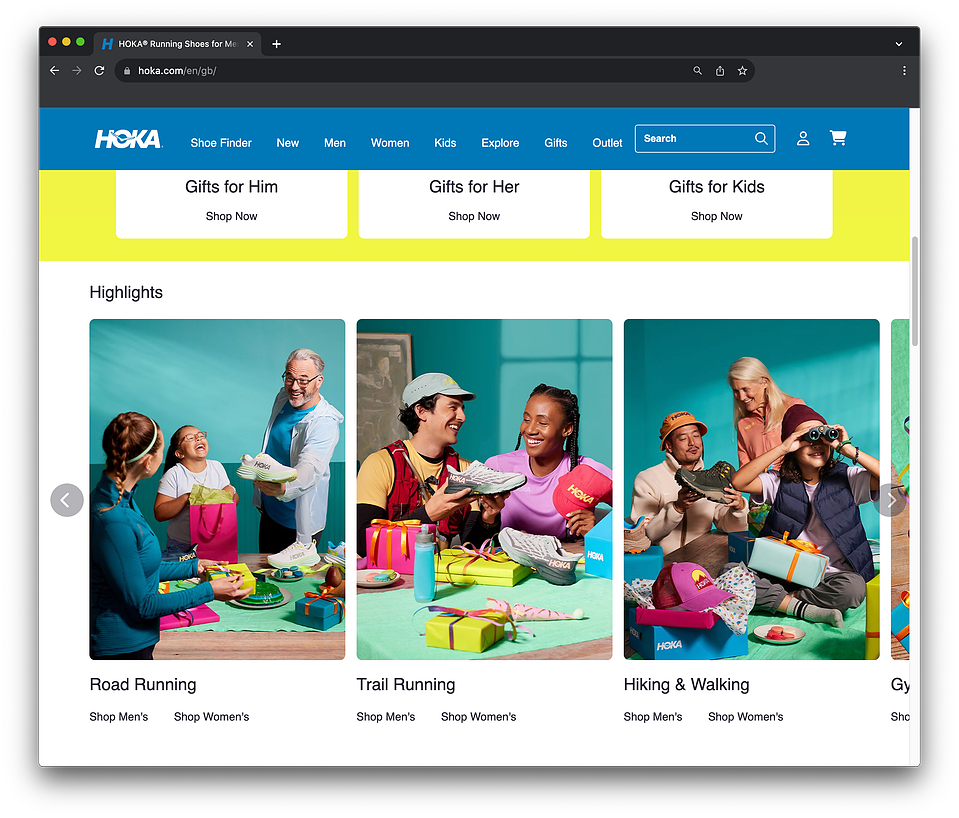Expand the tab search chevron in the title bar

[x=898, y=44]
